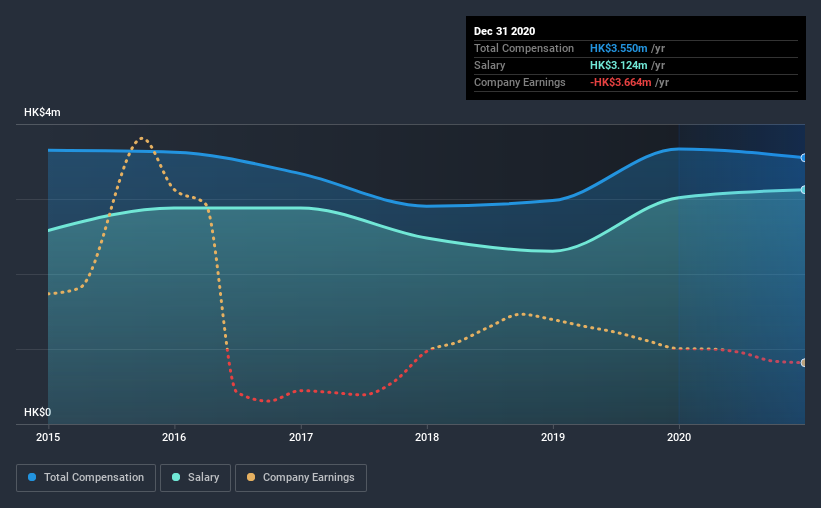Toggle the Total Compensation legend button

coord(86,478)
